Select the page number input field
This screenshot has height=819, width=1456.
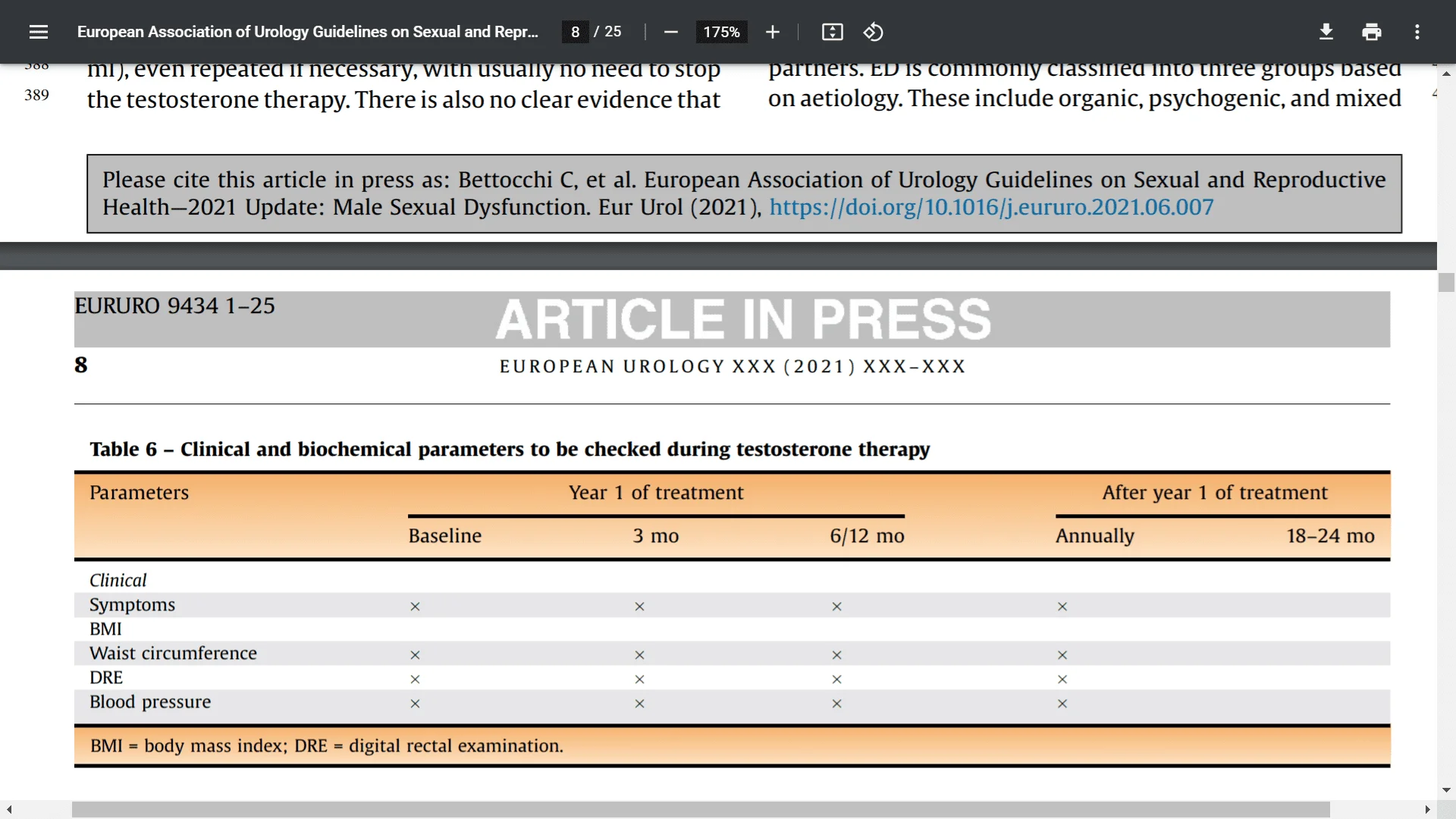(x=575, y=31)
